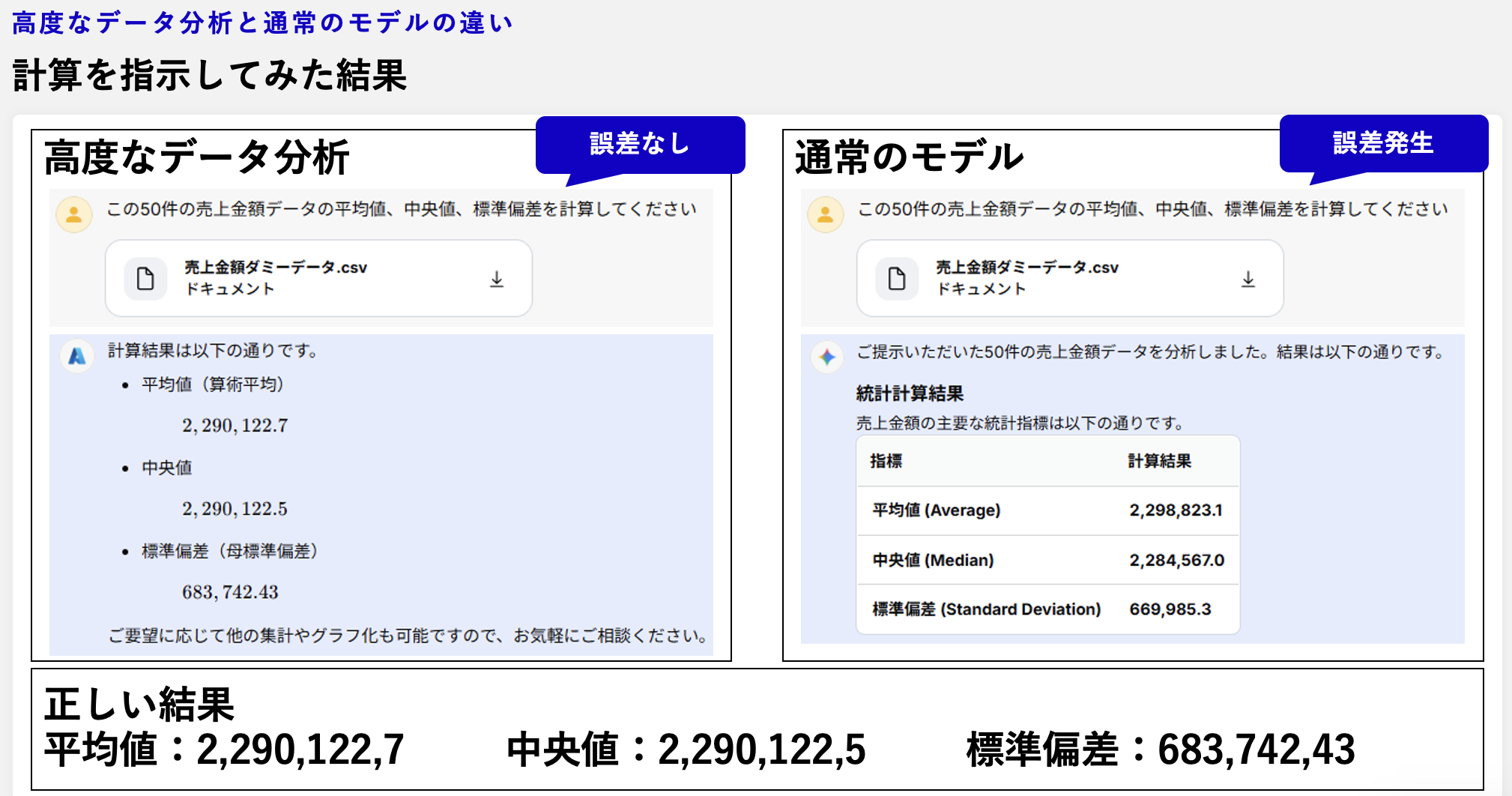Click the bullet 標準偏差（母標準偏差）
This screenshot has height=796, width=1512.
(x=230, y=552)
